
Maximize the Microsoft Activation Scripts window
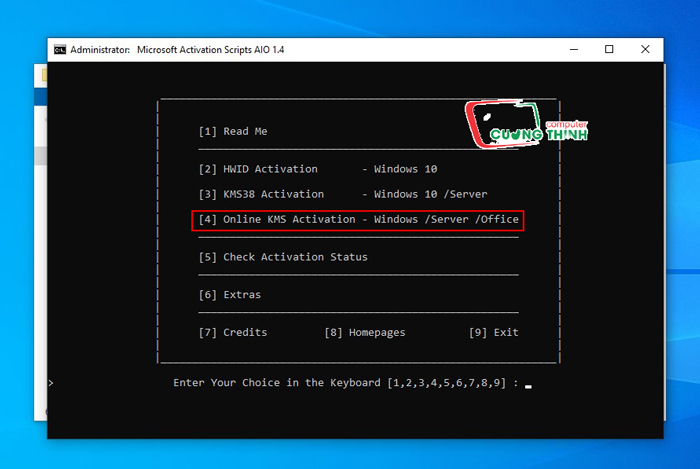tap(609, 50)
